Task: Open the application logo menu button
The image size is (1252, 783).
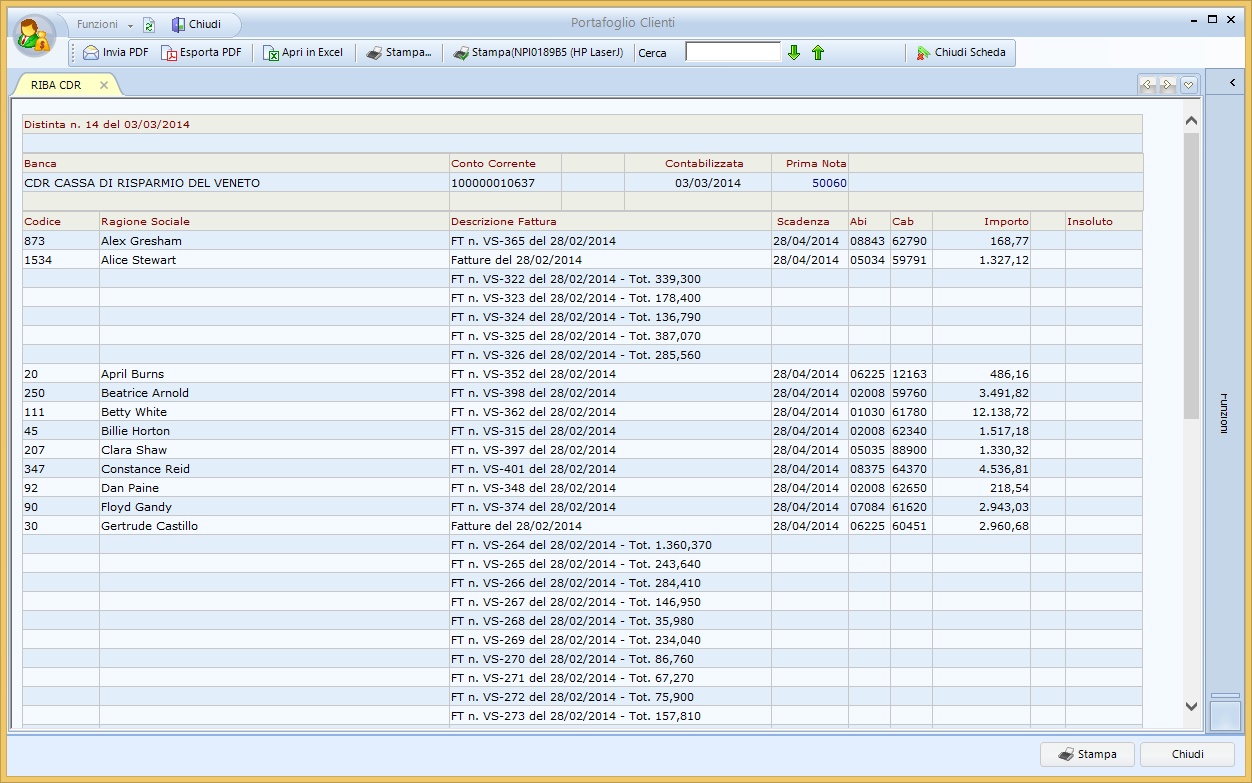Action: [x=35, y=36]
